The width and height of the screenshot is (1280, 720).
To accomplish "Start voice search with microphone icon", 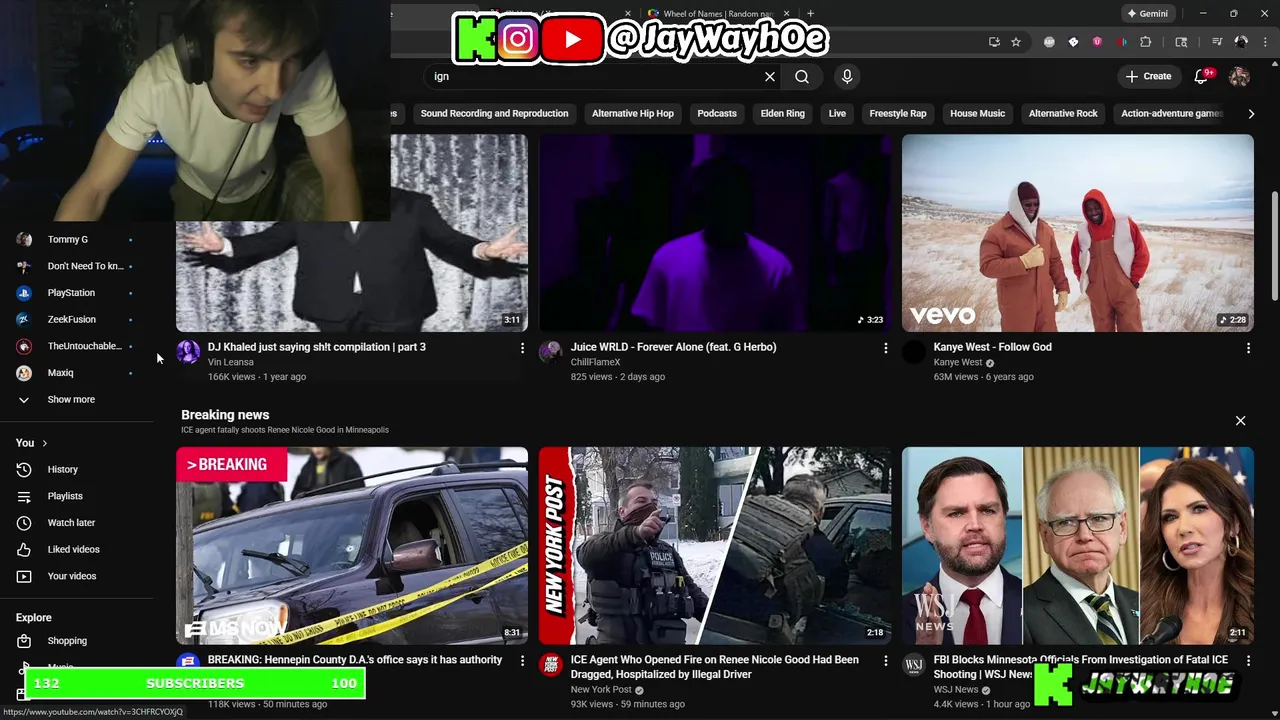I will (x=847, y=76).
